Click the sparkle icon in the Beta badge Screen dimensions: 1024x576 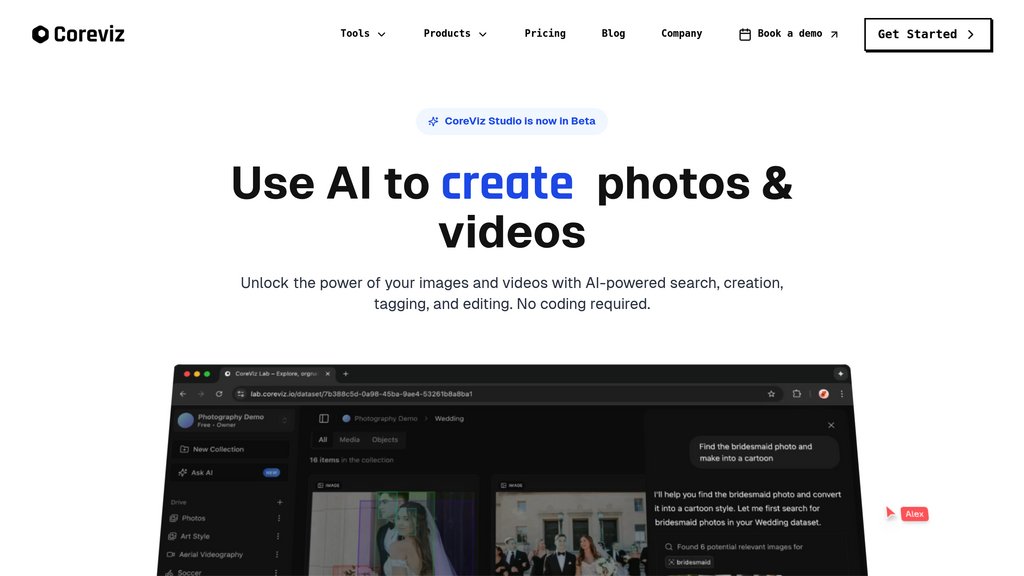[x=433, y=121]
